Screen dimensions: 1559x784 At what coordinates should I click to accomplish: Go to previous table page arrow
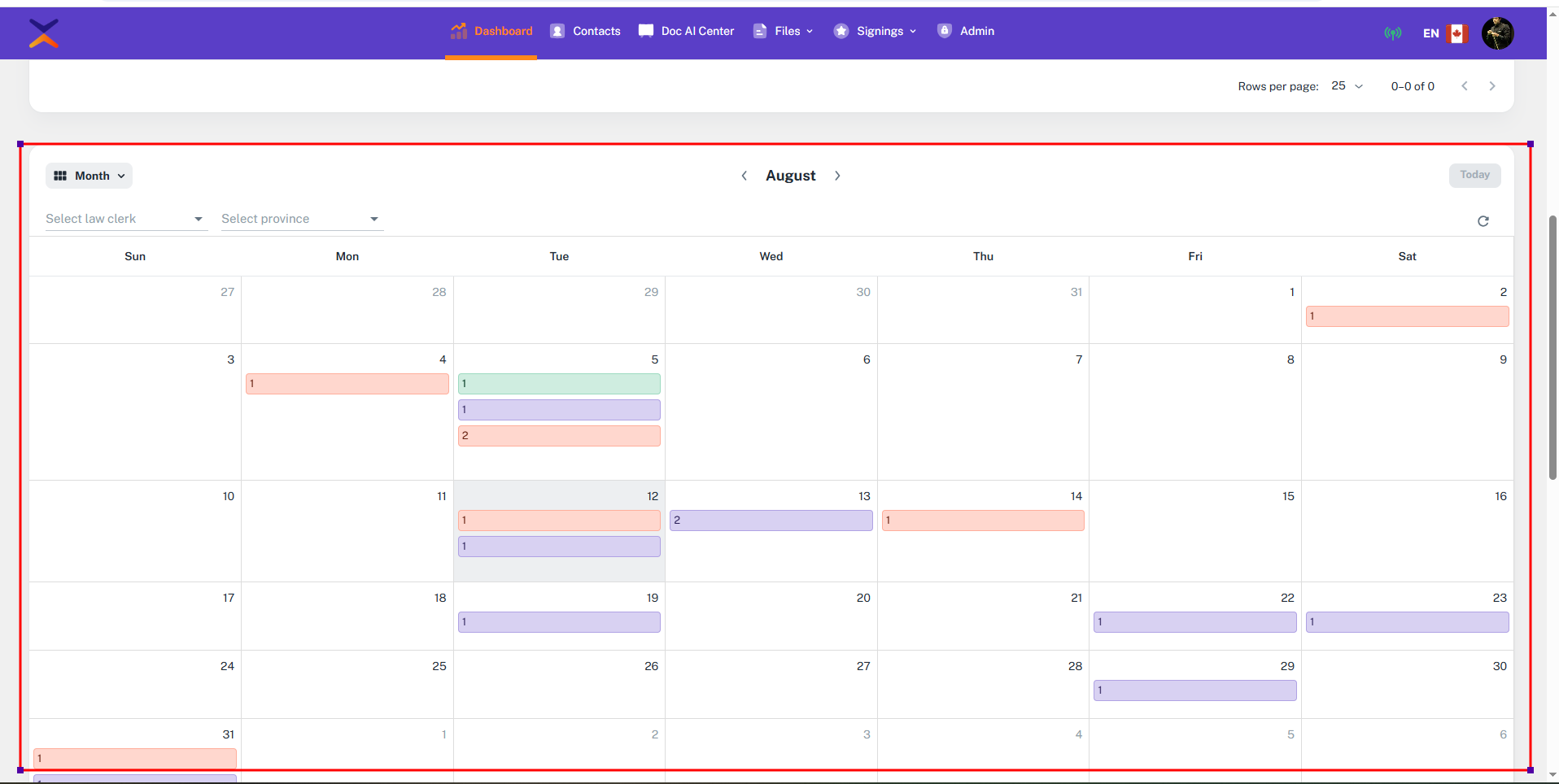[1464, 86]
